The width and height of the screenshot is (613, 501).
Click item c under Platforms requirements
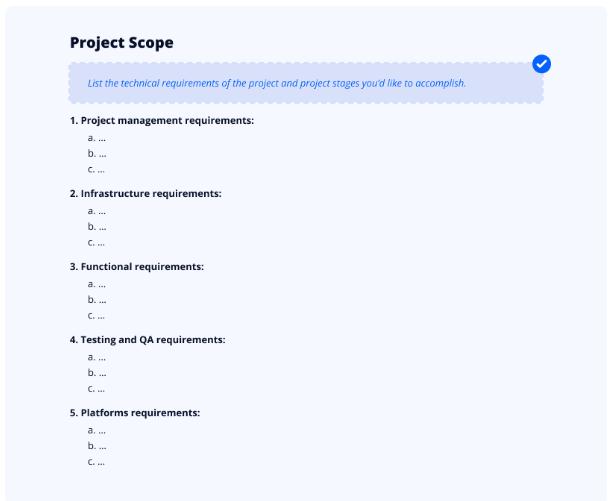(x=96, y=462)
